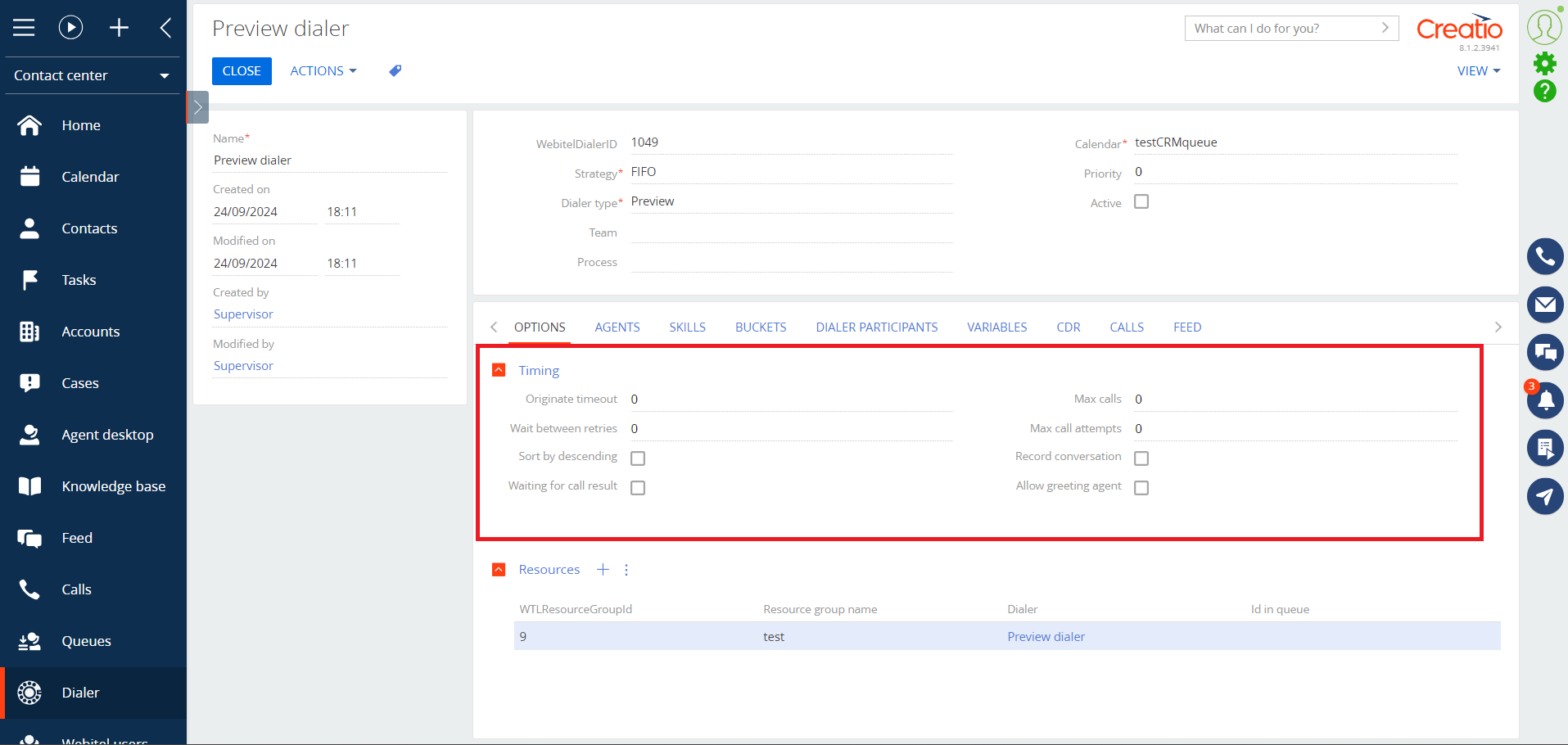This screenshot has height=745, width=1568.
Task: Open the user profile icon
Action: (x=1544, y=27)
